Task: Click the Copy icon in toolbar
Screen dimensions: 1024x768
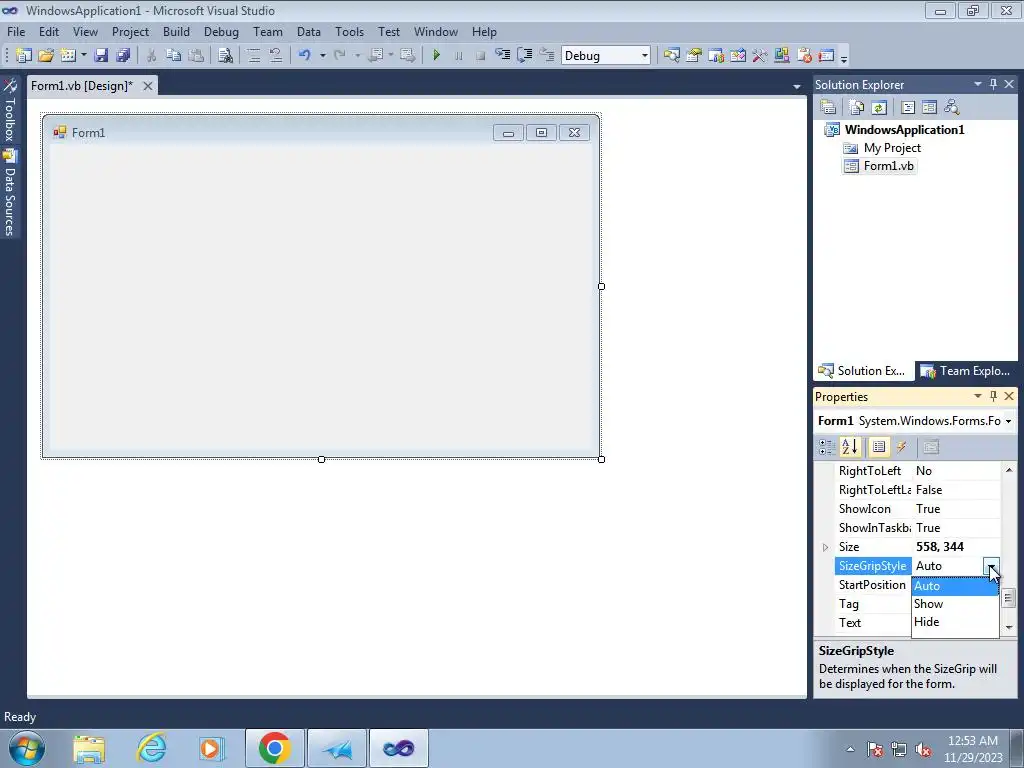Action: pos(174,56)
